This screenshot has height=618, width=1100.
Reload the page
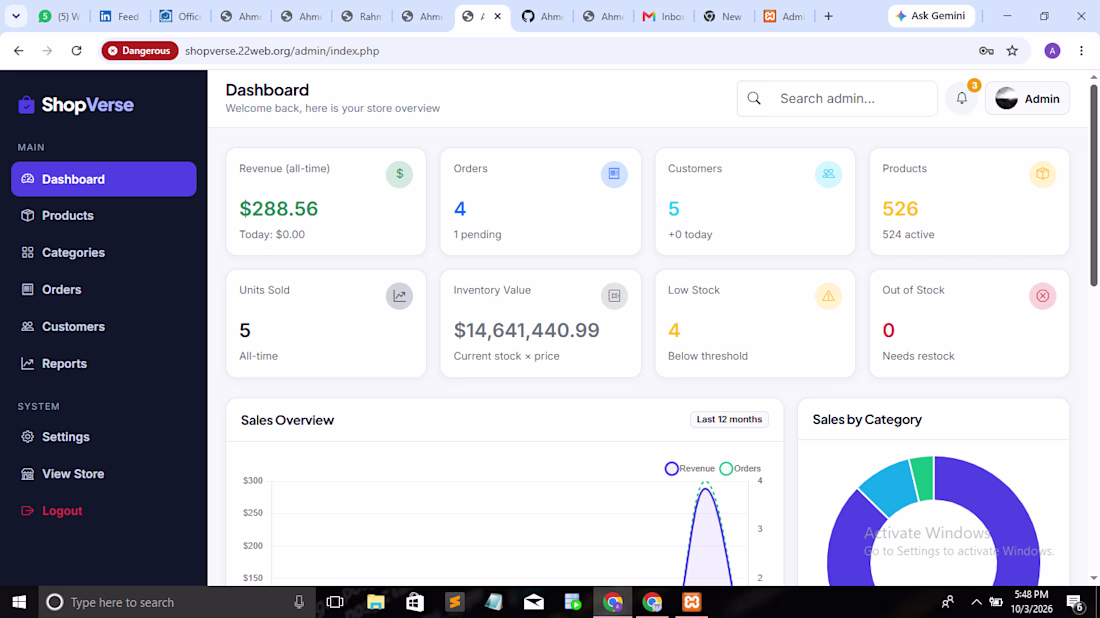[76, 51]
